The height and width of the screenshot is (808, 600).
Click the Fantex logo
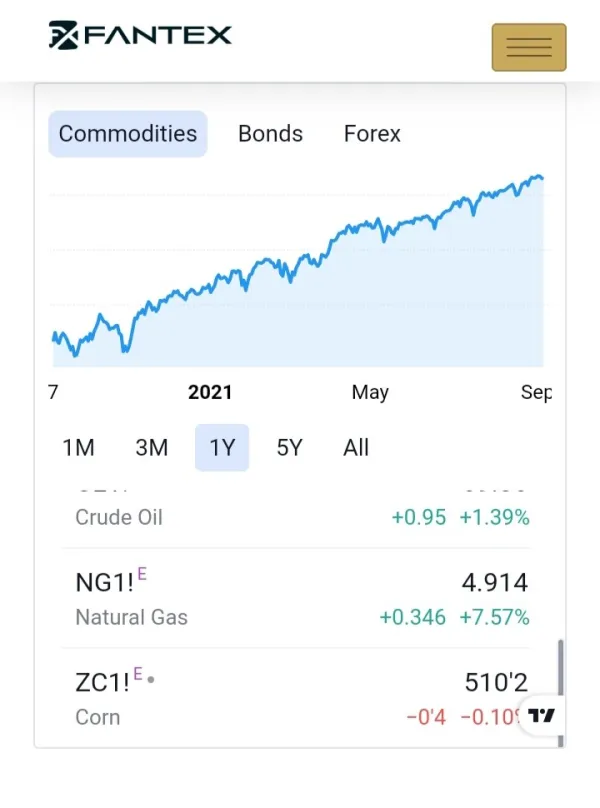[x=140, y=36]
